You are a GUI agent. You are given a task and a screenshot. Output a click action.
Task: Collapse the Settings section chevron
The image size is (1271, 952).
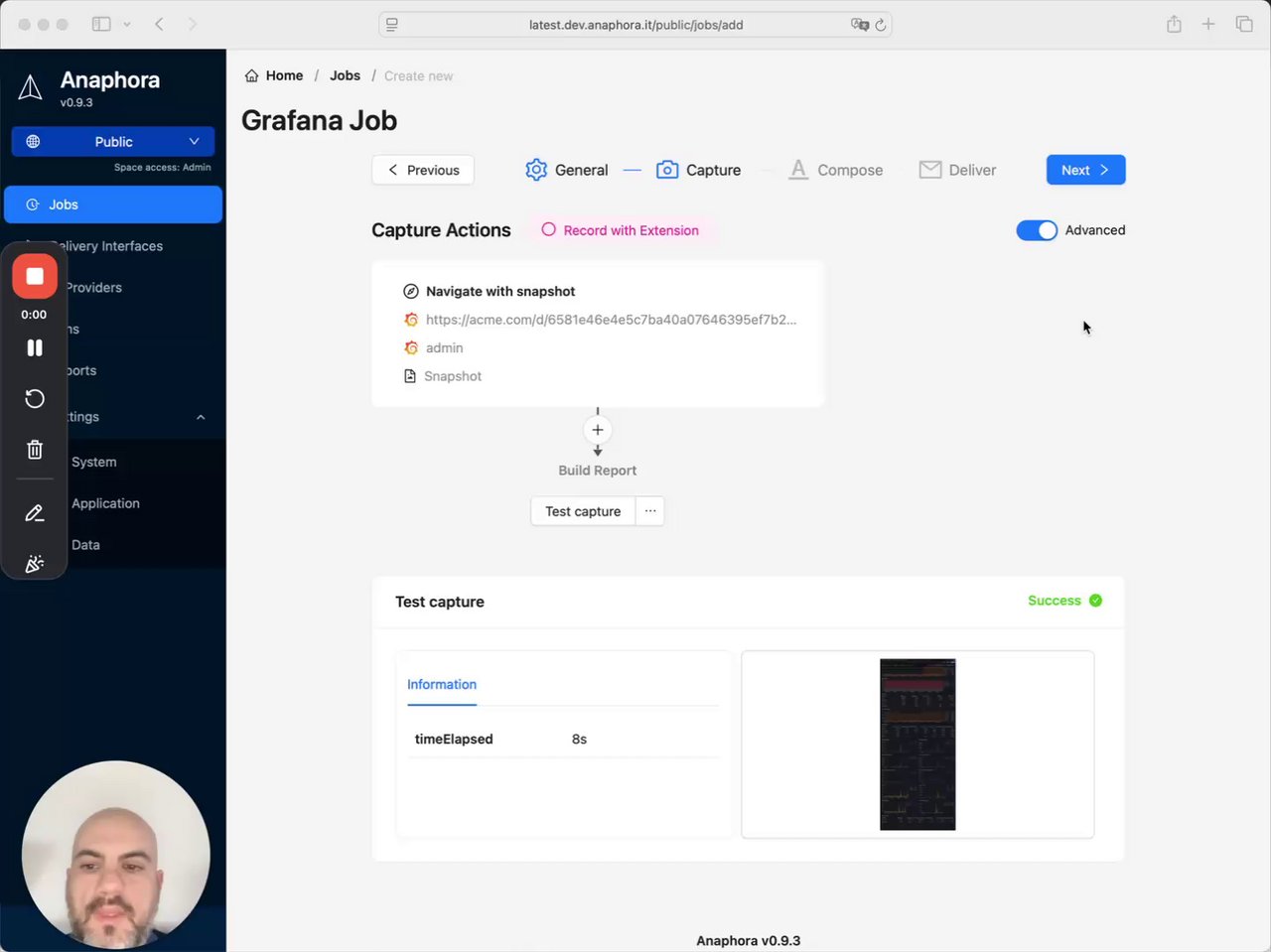coord(201,417)
